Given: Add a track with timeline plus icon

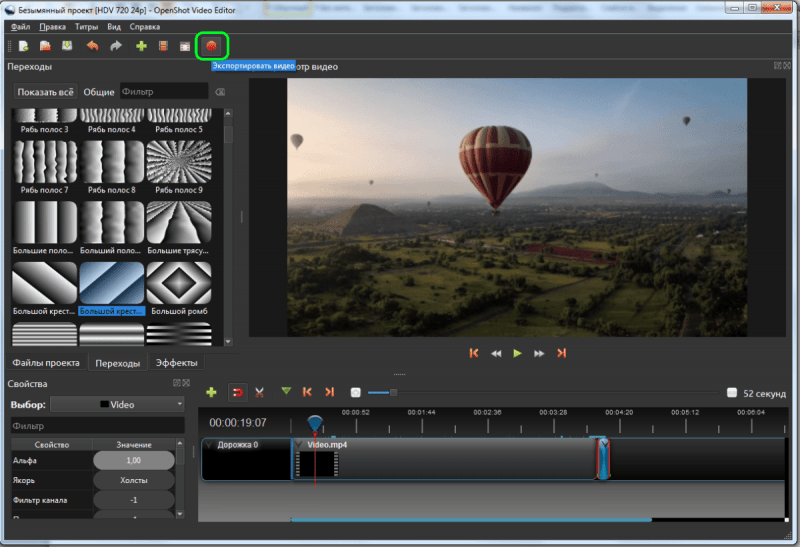Looking at the screenshot, I should tap(211, 392).
